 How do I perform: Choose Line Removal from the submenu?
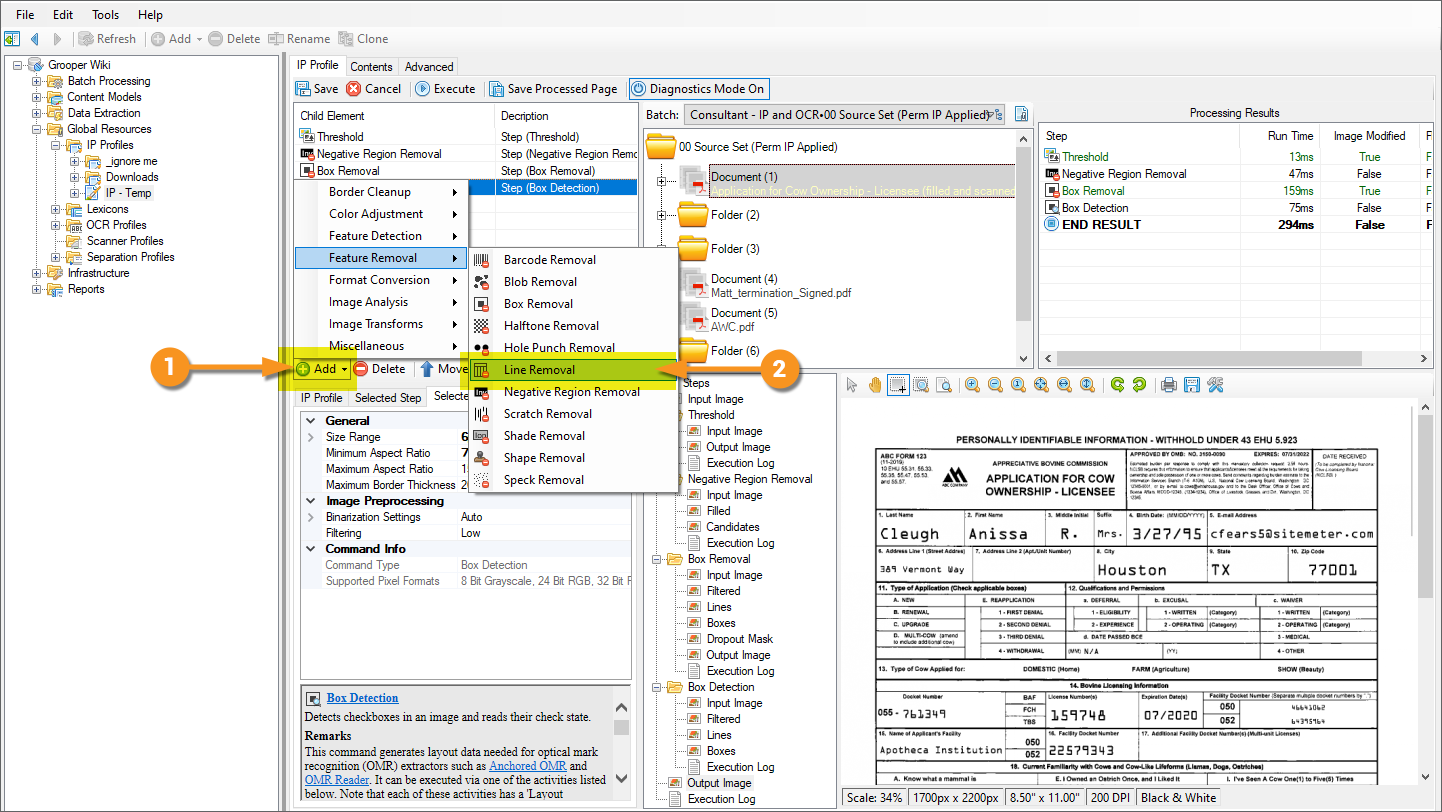click(539, 370)
